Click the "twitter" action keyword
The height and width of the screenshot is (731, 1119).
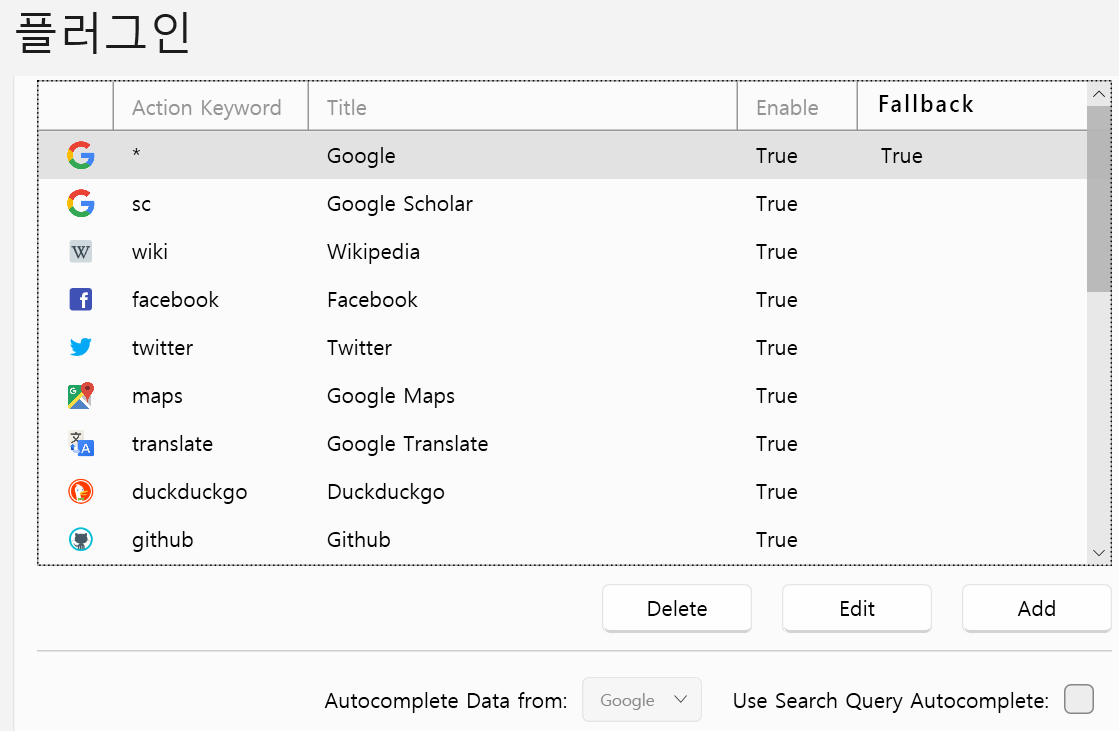[162, 348]
